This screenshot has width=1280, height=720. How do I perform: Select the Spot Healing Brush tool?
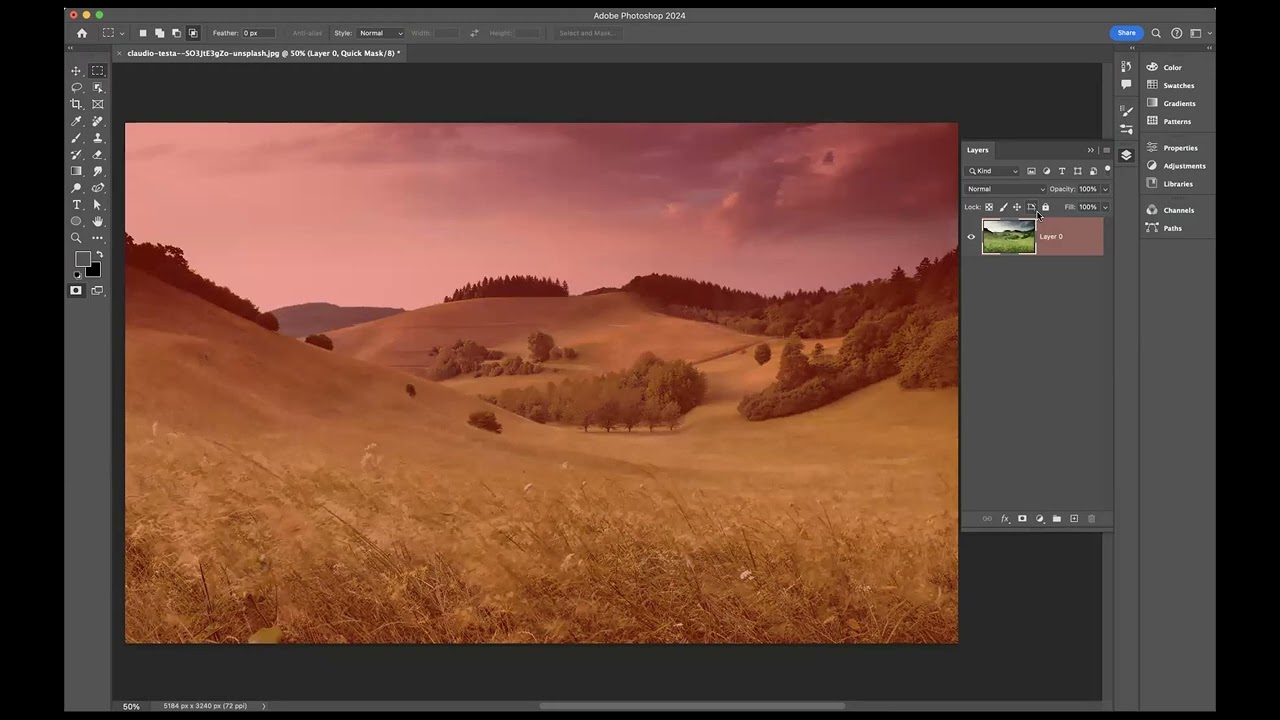(97, 121)
